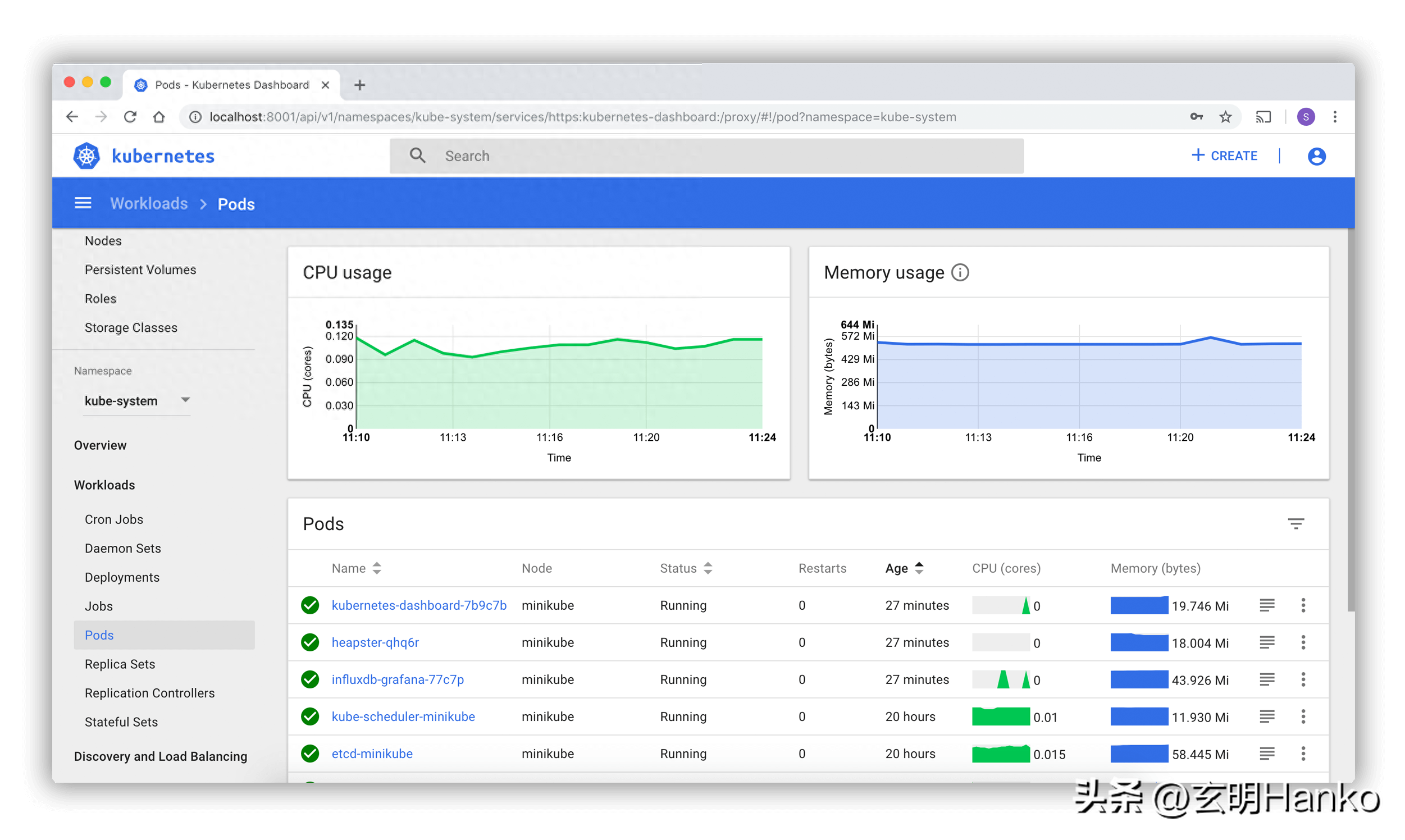Image resolution: width=1405 pixels, height=840 pixels.
Task: Open the Pods table filter icon
Action: pyautogui.click(x=1295, y=523)
